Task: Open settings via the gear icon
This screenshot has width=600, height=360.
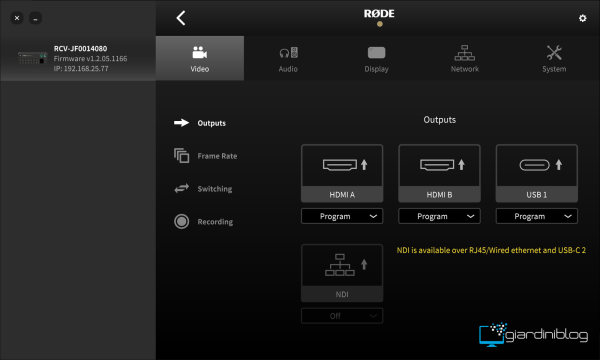Action: (x=582, y=18)
